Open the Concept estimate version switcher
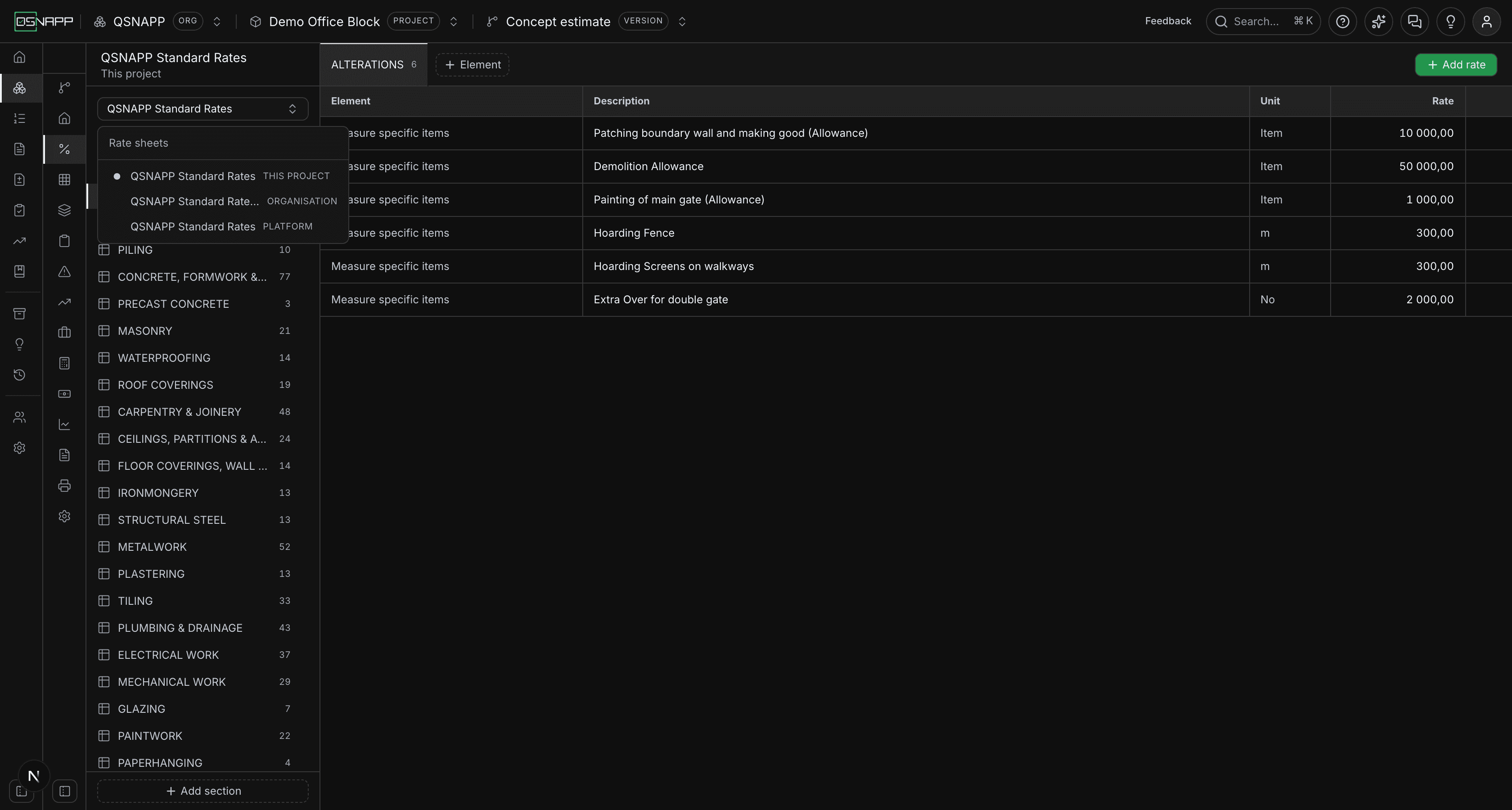1512x810 pixels. (682, 22)
